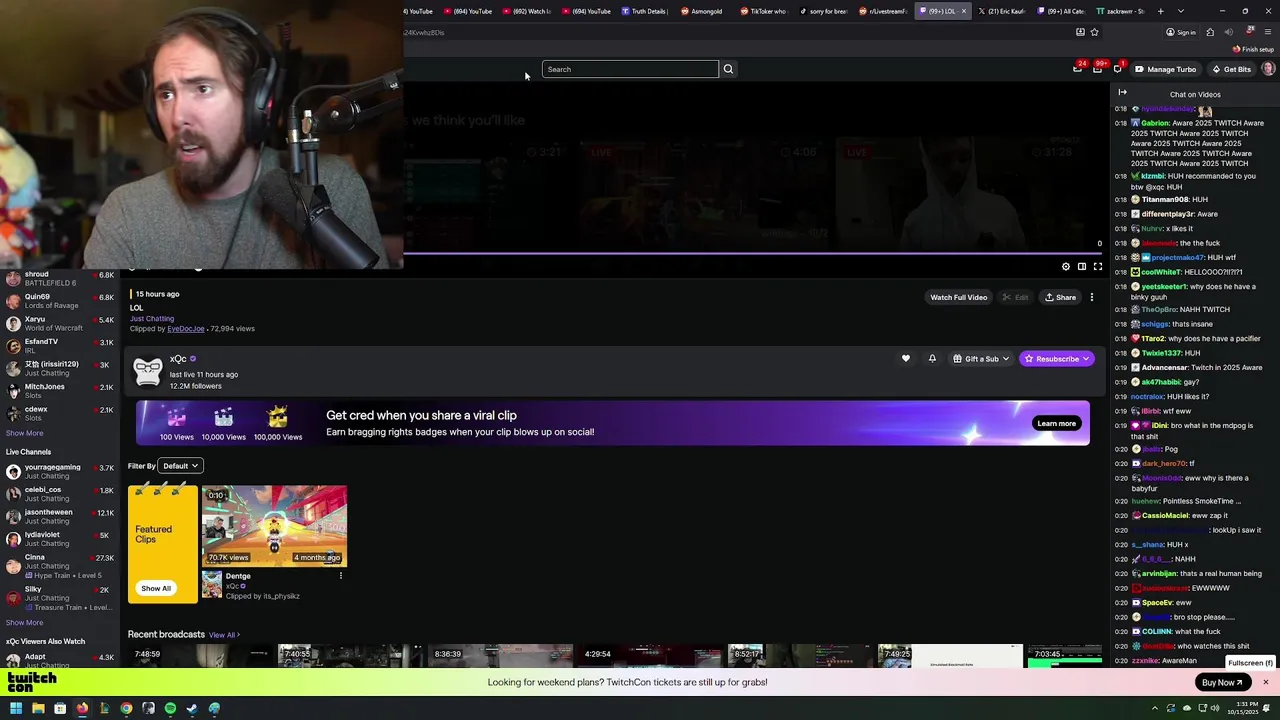Switch to Asmongold browser tab
The image size is (1280, 720).
(x=704, y=11)
